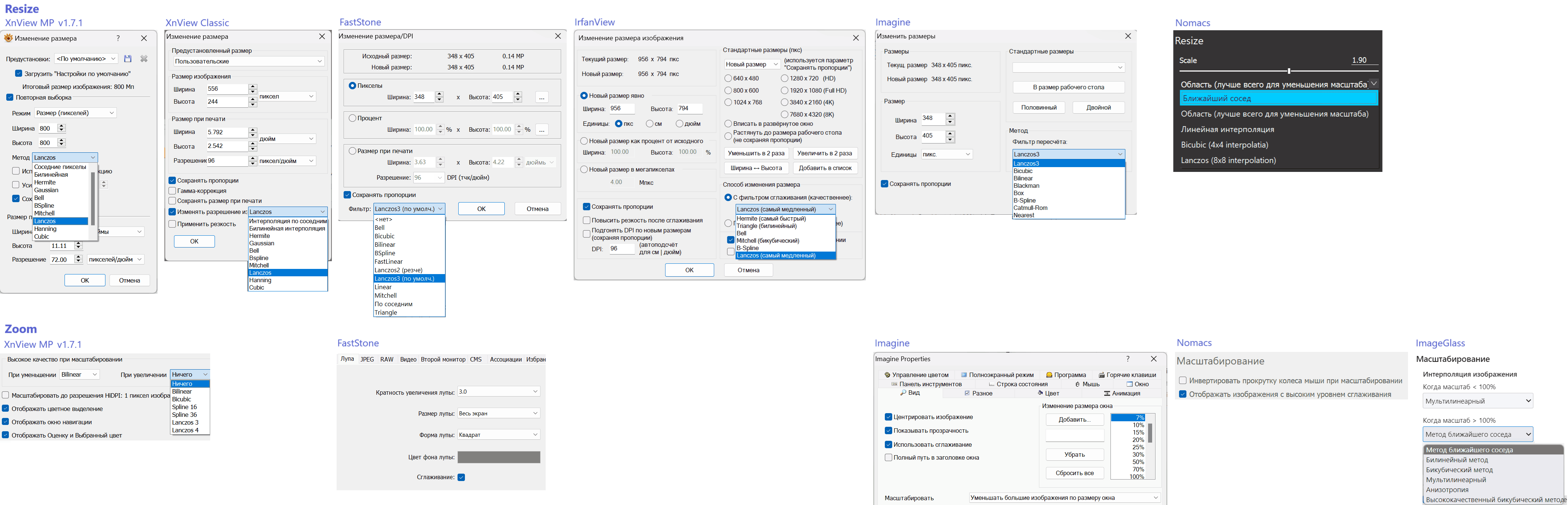The height and width of the screenshot is (505, 1568).
Task: Choose Lanczos2 (резче) in FastStone filter list
Action: 399,270
